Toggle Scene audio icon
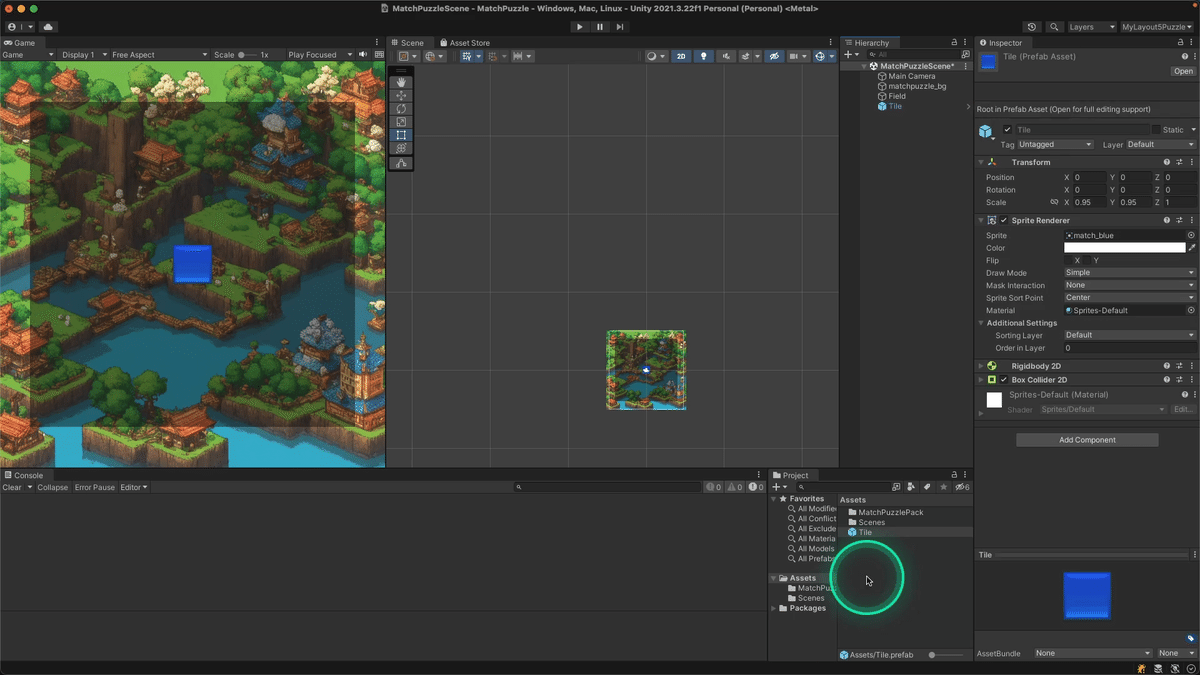Viewport: 1200px width, 675px height. [726, 56]
